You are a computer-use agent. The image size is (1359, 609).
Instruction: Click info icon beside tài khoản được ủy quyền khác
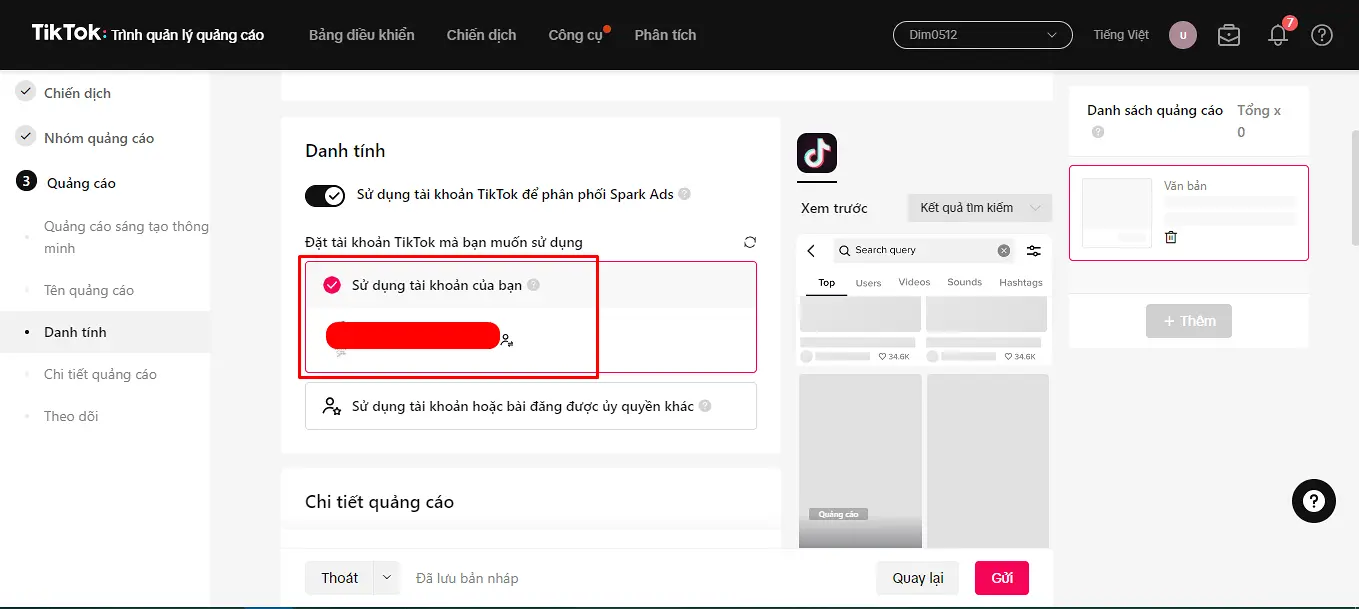pyautogui.click(x=705, y=406)
